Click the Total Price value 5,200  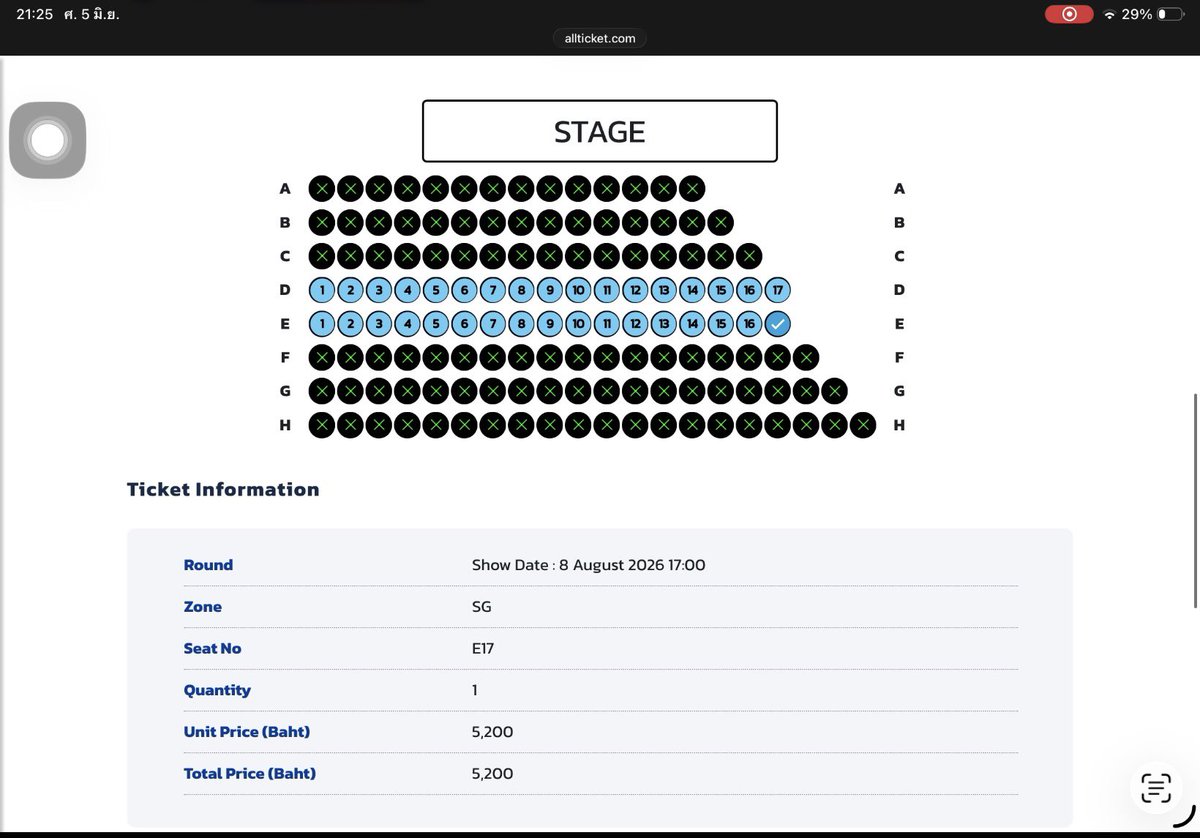(x=492, y=773)
